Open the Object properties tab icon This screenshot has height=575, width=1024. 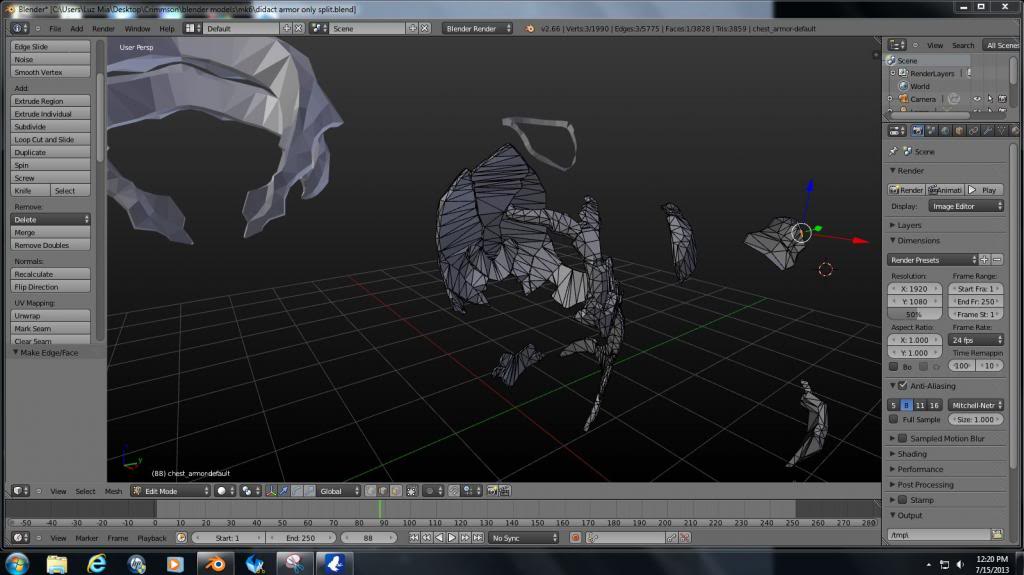[x=959, y=130]
